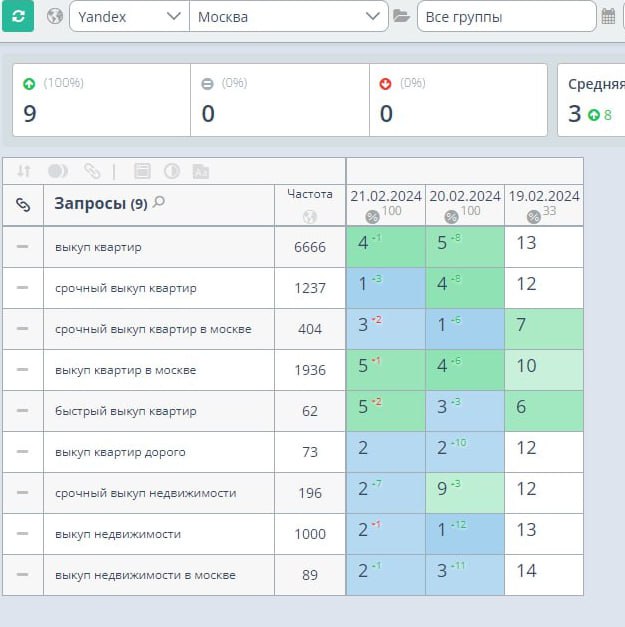The width and height of the screenshot is (625, 627).
Task: Click the dash icon in срочный выкуп квартир row
Action: pos(22,288)
